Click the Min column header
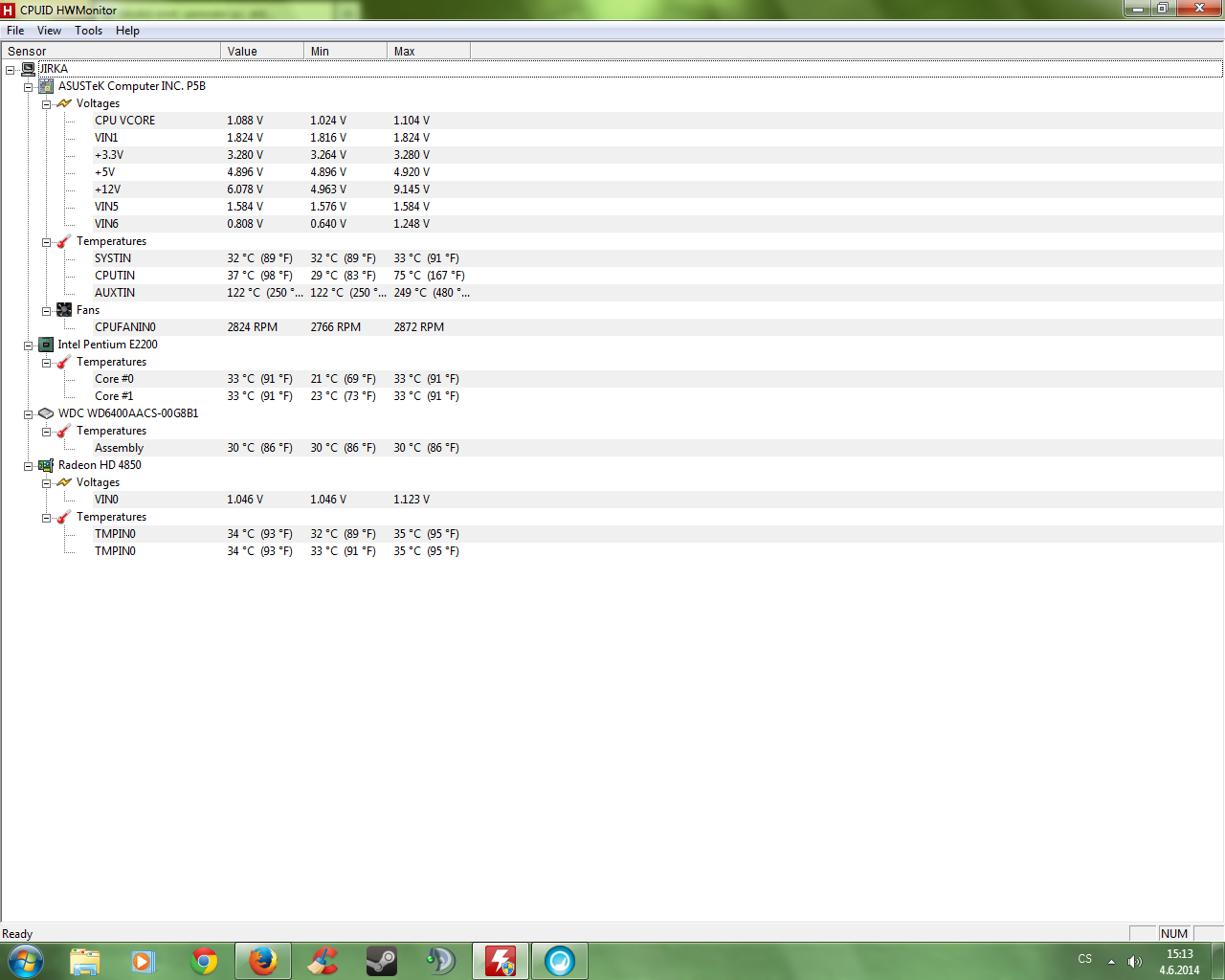Screen dimensions: 1225x980 pyautogui.click(x=345, y=51)
